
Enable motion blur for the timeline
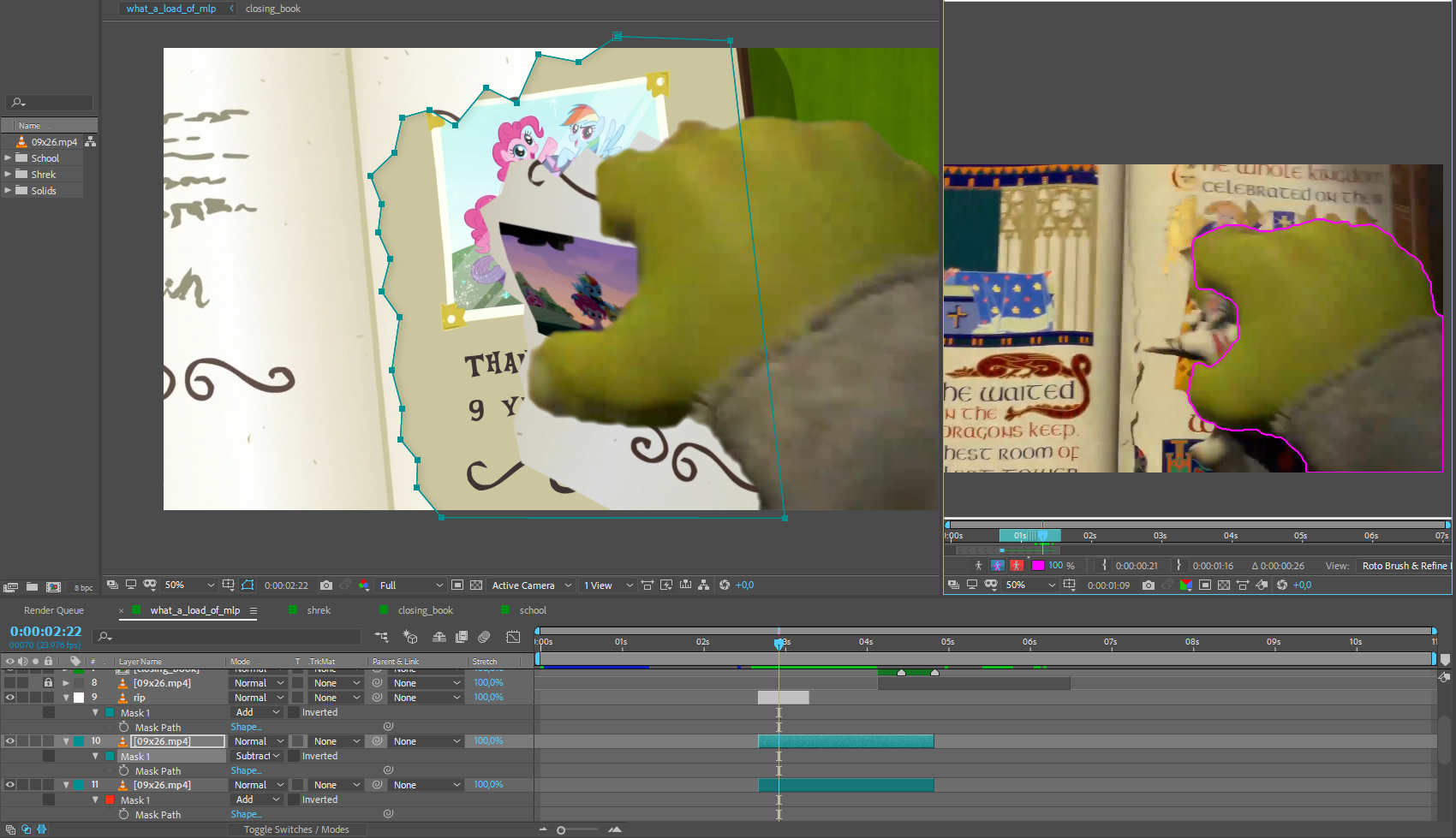(484, 637)
